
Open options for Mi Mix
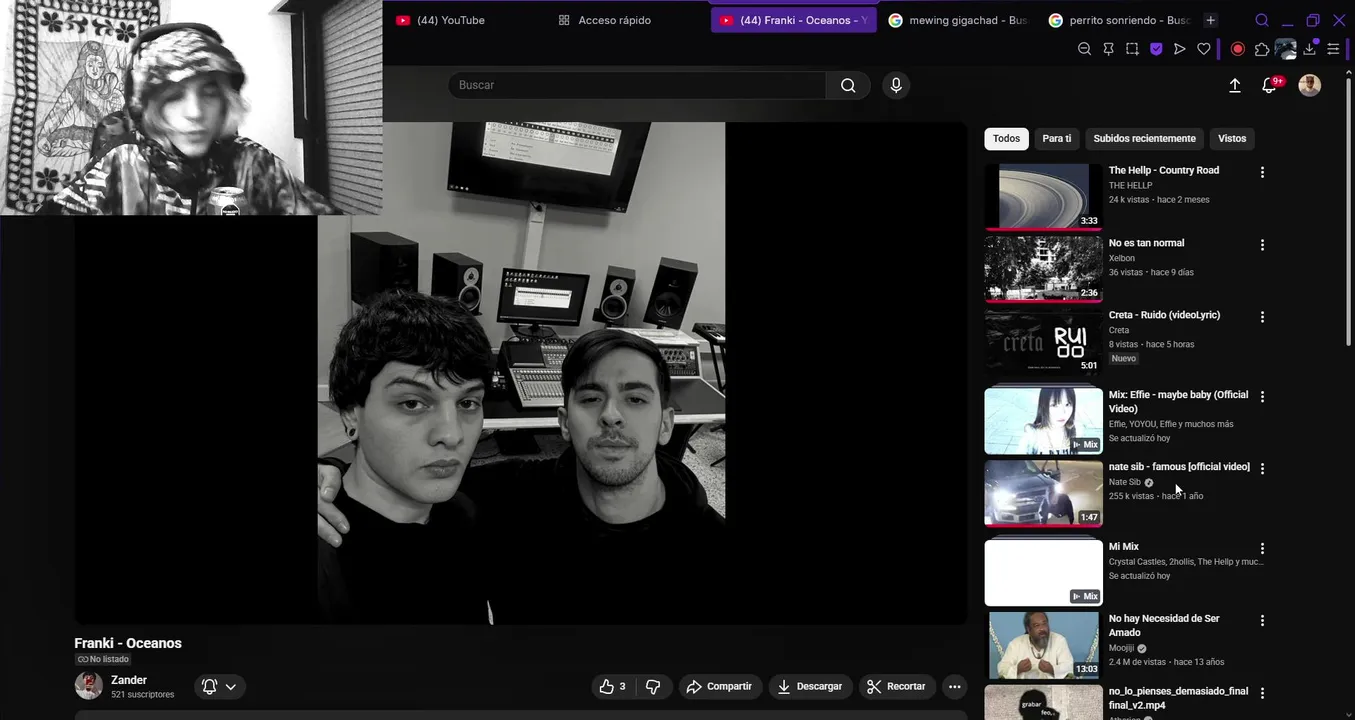[1262, 549]
